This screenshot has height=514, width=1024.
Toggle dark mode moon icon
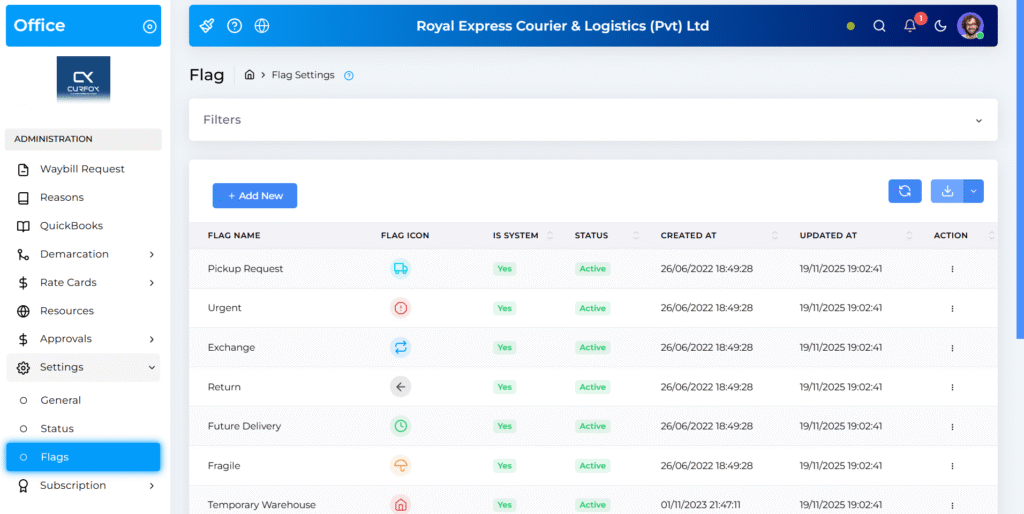[x=940, y=26]
